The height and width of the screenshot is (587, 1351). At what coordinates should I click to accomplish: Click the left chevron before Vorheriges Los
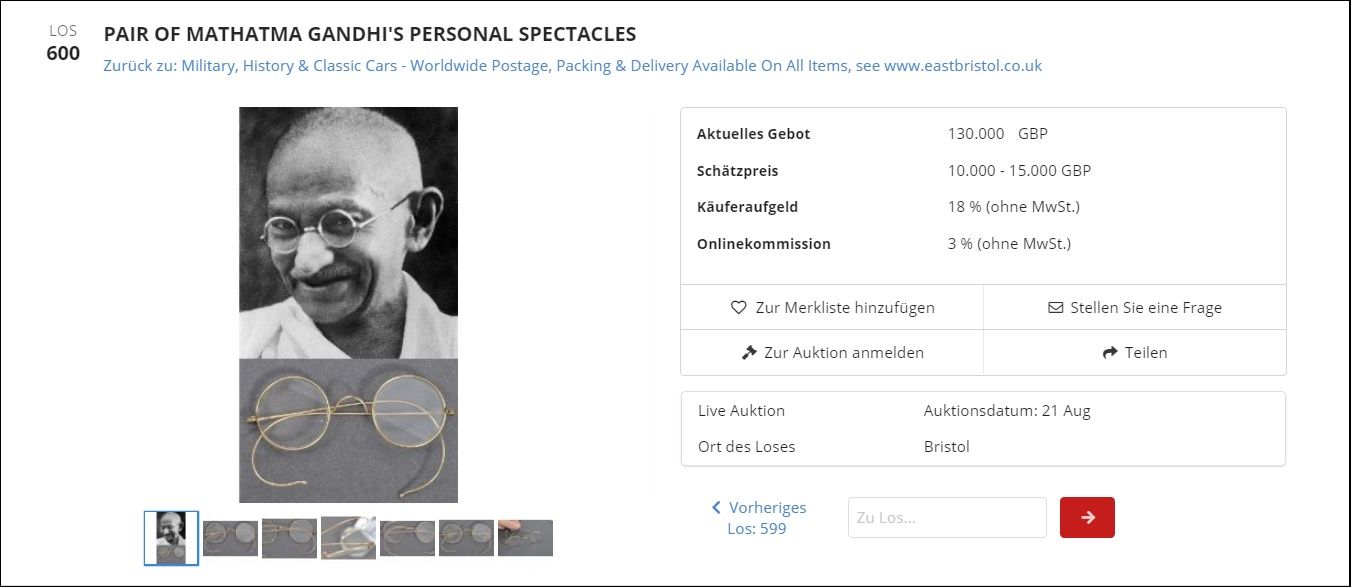[x=716, y=508]
